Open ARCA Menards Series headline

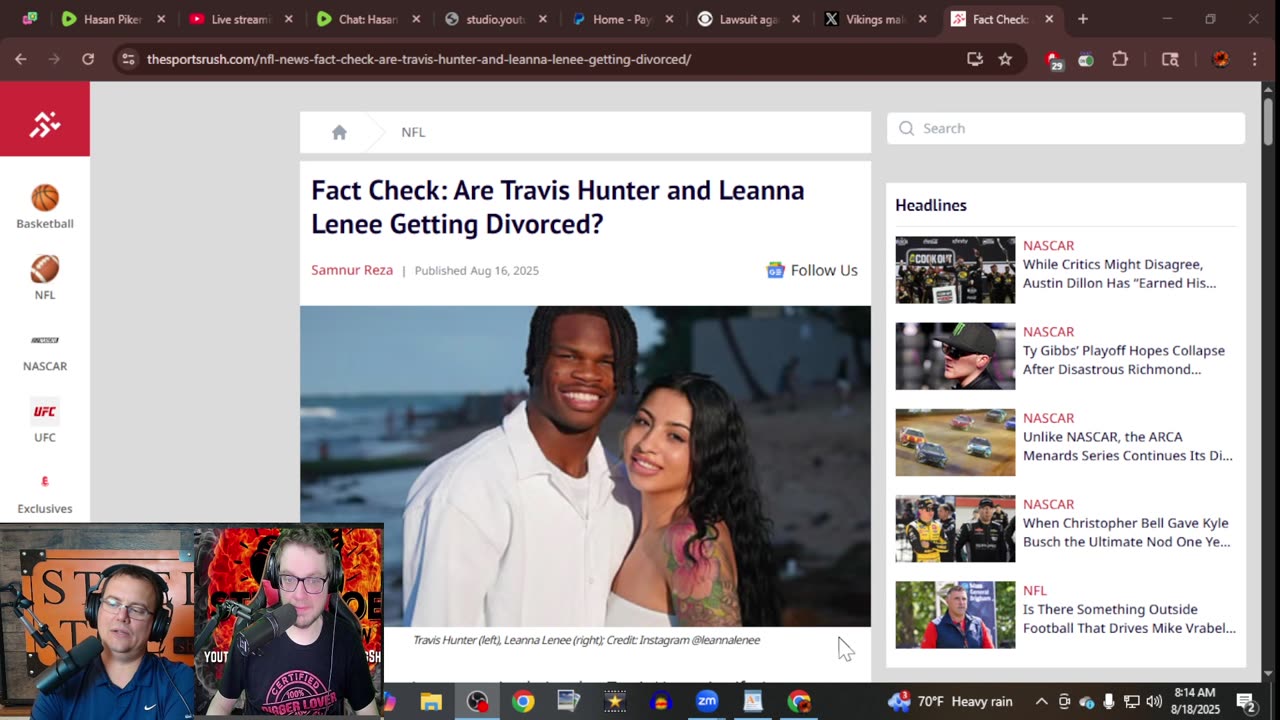point(1127,446)
